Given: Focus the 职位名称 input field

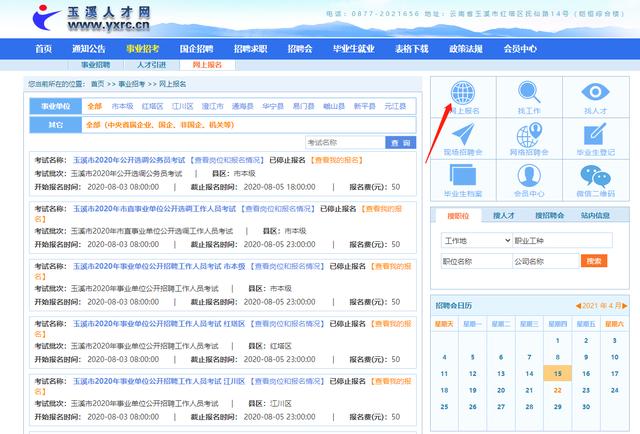Looking at the screenshot, I should (x=476, y=261).
